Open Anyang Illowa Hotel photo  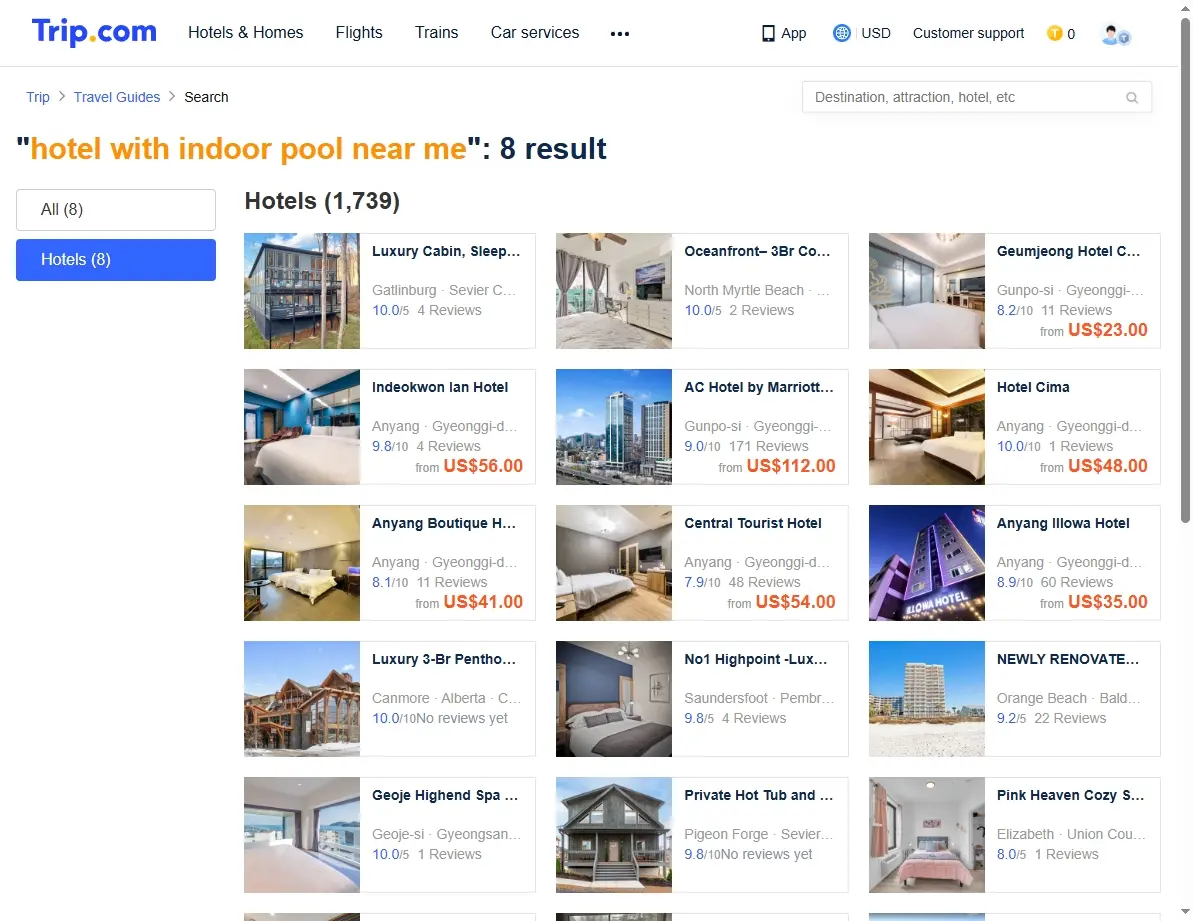(927, 564)
